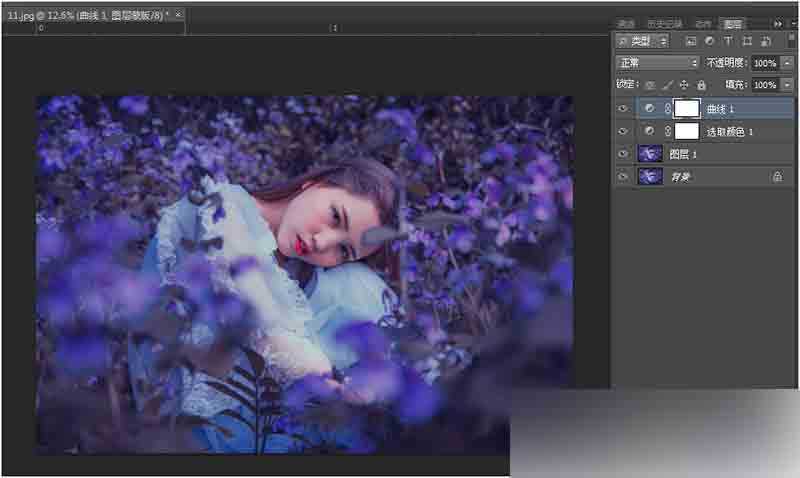Hide the 曲线 1 layer via eye icon
Image resolution: width=800 pixels, height=478 pixels.
[623, 108]
